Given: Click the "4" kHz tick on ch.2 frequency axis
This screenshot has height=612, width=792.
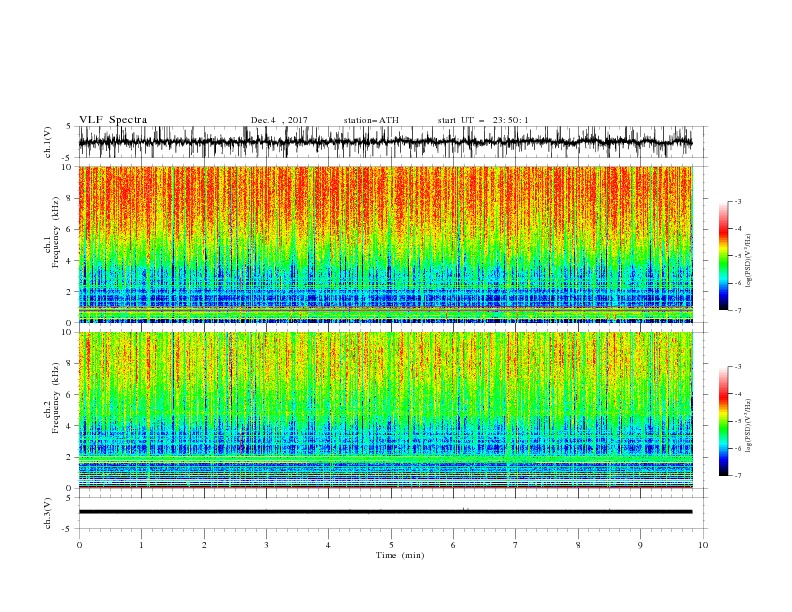Looking at the screenshot, I should tap(70, 426).
